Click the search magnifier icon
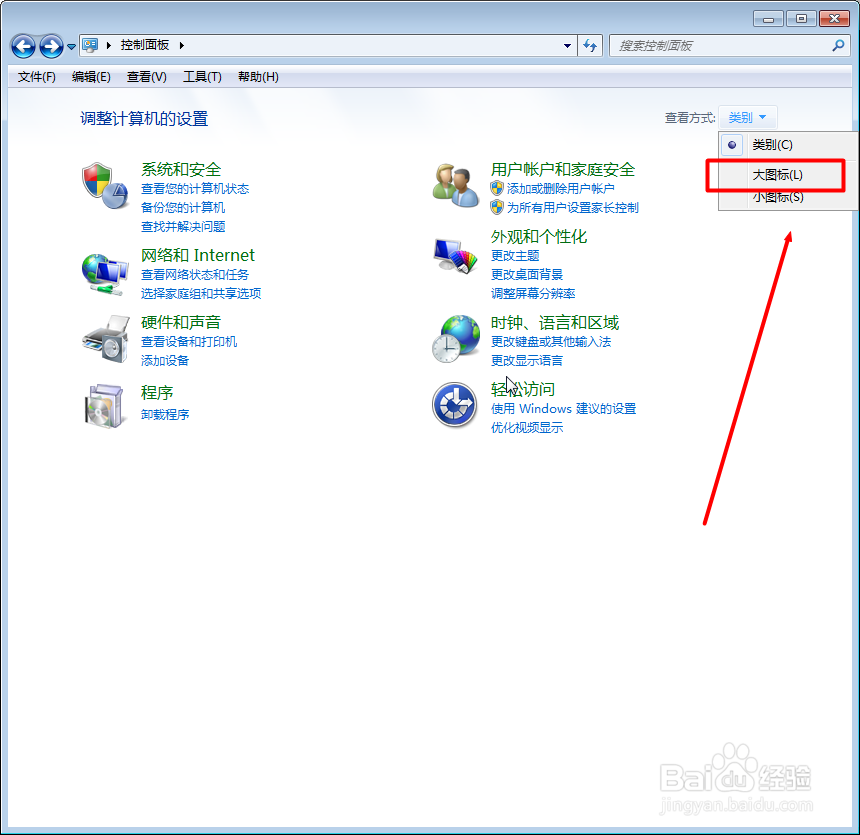The image size is (860, 835). tap(838, 46)
